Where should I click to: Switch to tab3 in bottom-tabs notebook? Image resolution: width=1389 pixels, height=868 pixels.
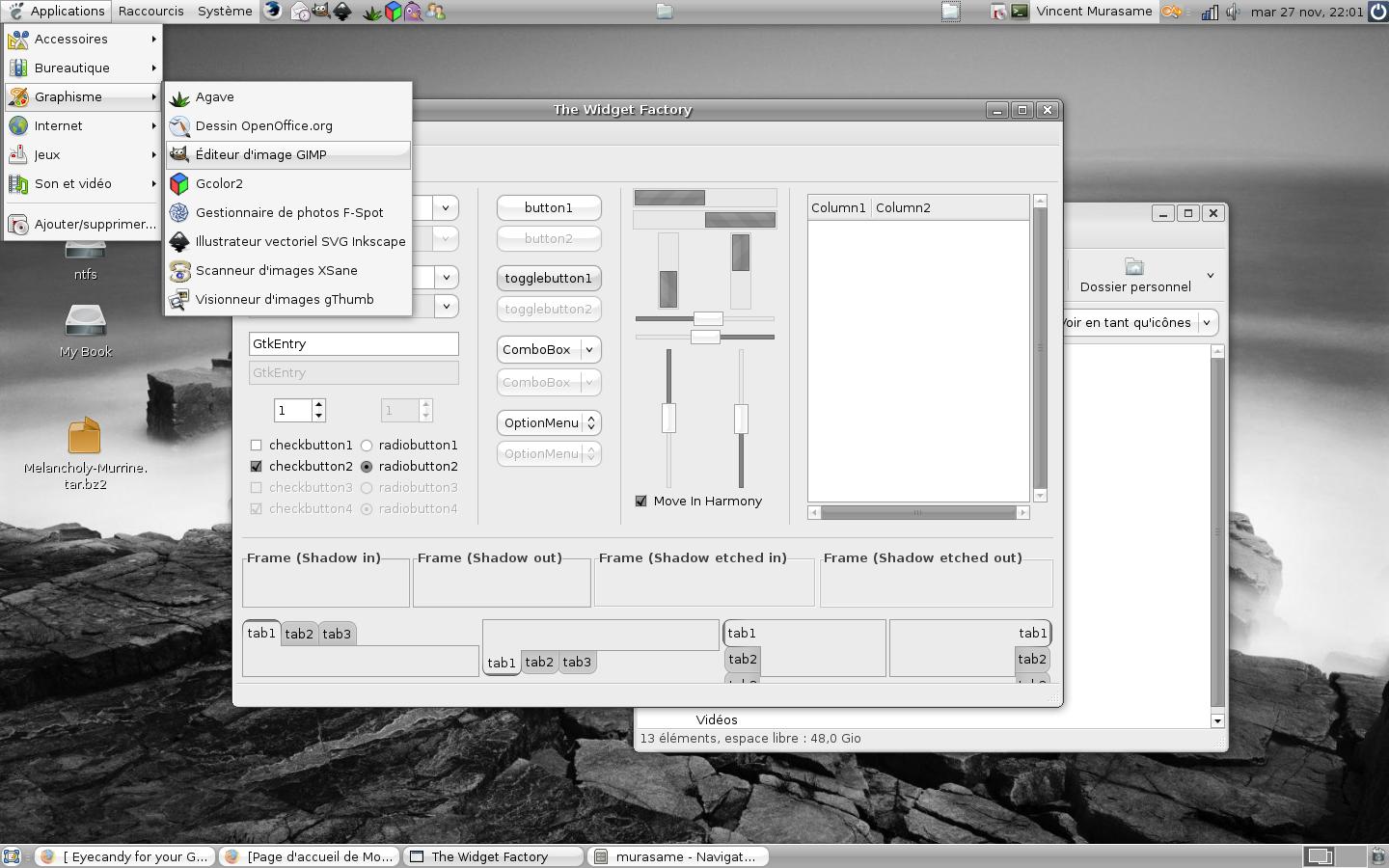click(x=577, y=663)
